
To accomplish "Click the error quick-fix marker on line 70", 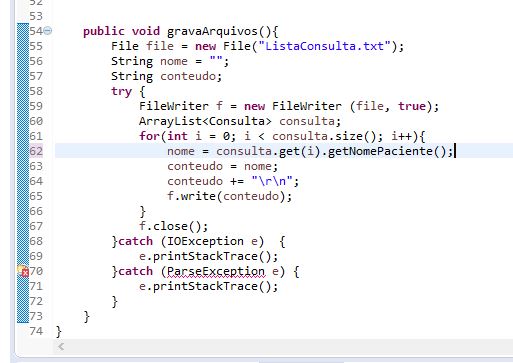I will pos(23,271).
